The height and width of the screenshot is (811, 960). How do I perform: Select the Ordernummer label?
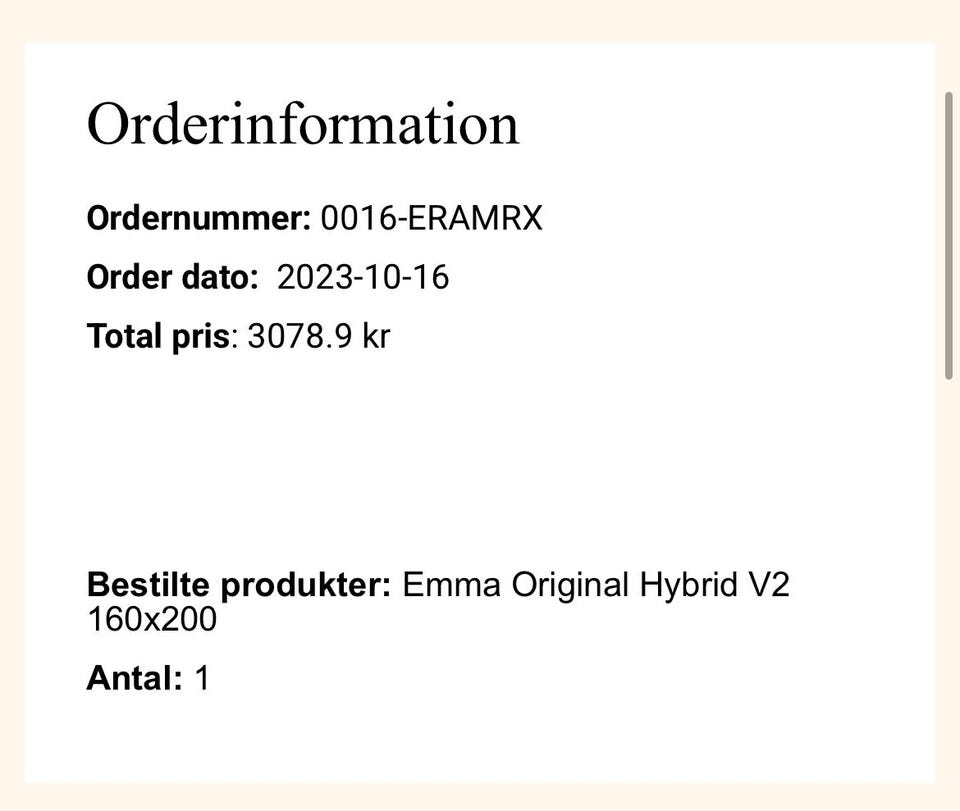pyautogui.click(x=199, y=218)
